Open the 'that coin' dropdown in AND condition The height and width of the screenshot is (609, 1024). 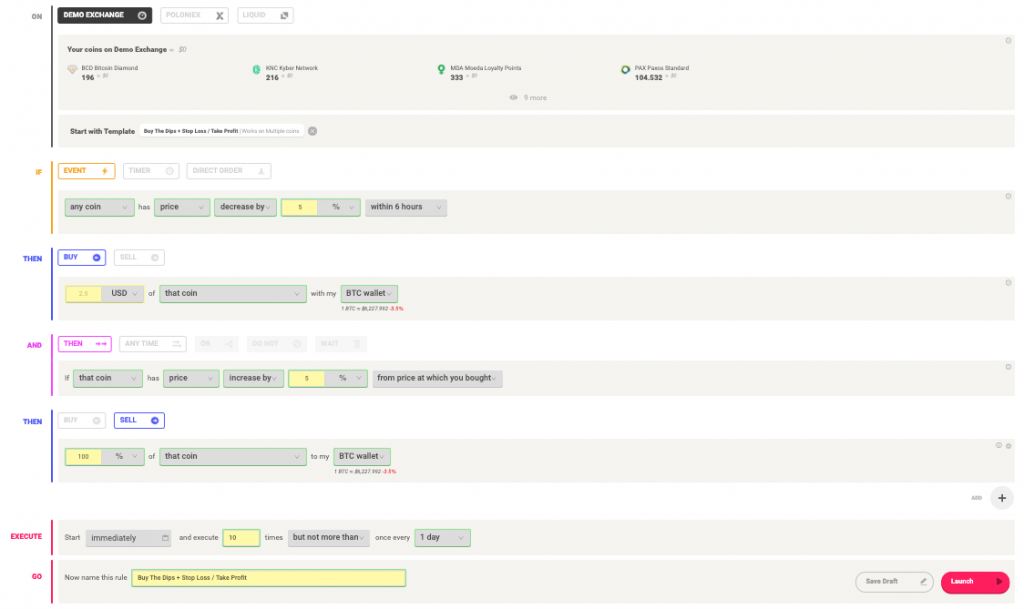coord(108,379)
